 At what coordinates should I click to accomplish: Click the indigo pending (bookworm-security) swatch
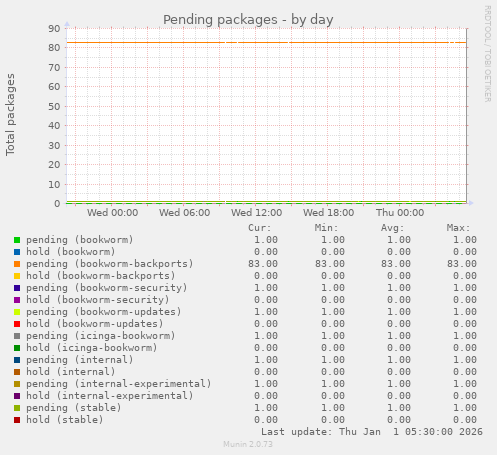pyautogui.click(x=17, y=288)
